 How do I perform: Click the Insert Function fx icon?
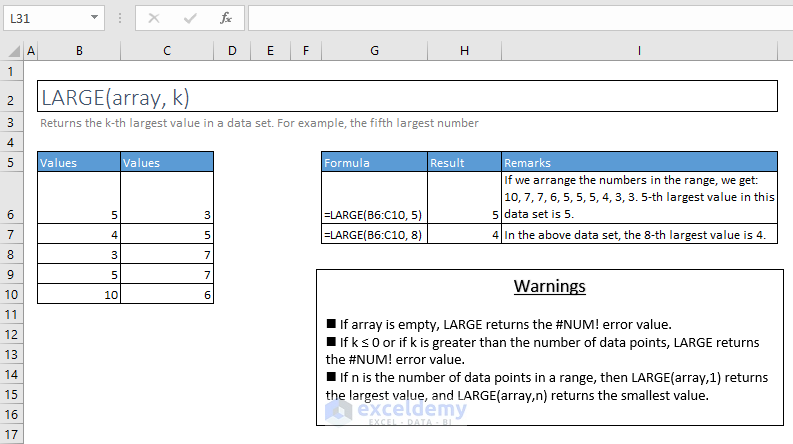click(x=226, y=19)
